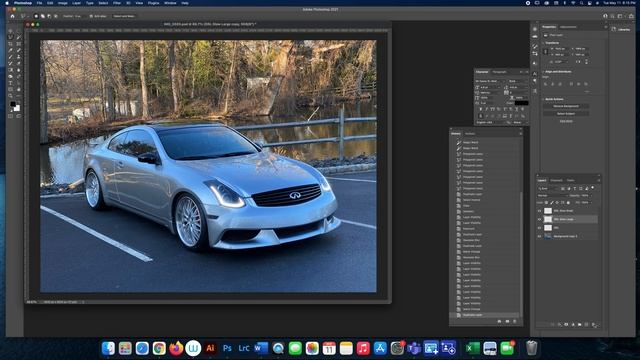The height and width of the screenshot is (360, 640).
Task: Select the Eyedropper tool
Action: point(10,50)
